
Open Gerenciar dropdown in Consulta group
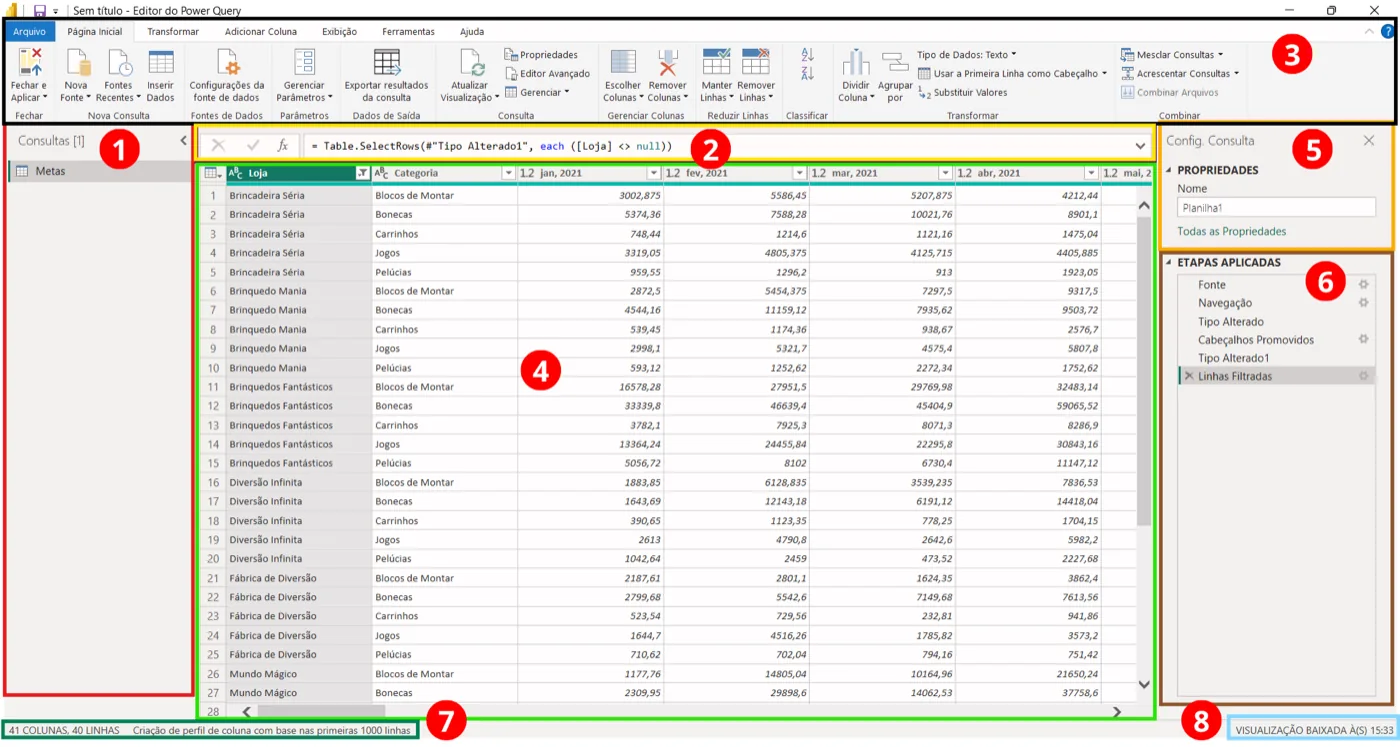(537, 92)
